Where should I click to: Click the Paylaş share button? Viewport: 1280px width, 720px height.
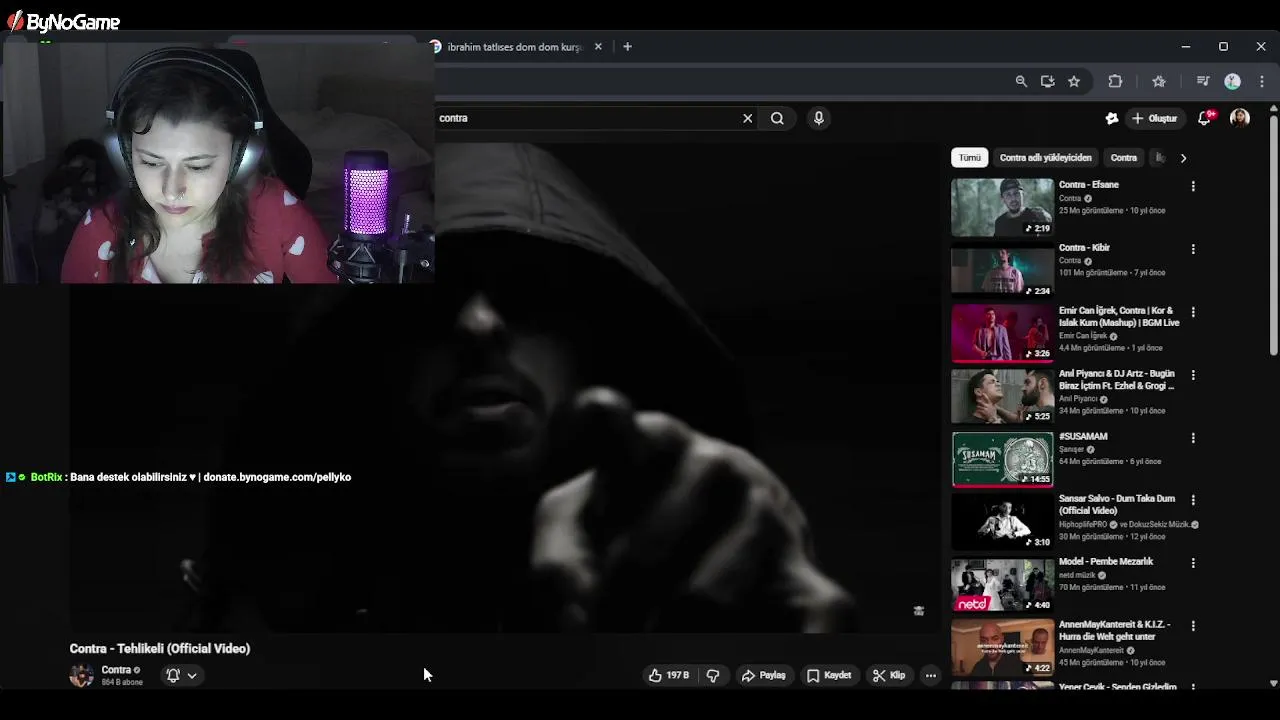point(763,675)
